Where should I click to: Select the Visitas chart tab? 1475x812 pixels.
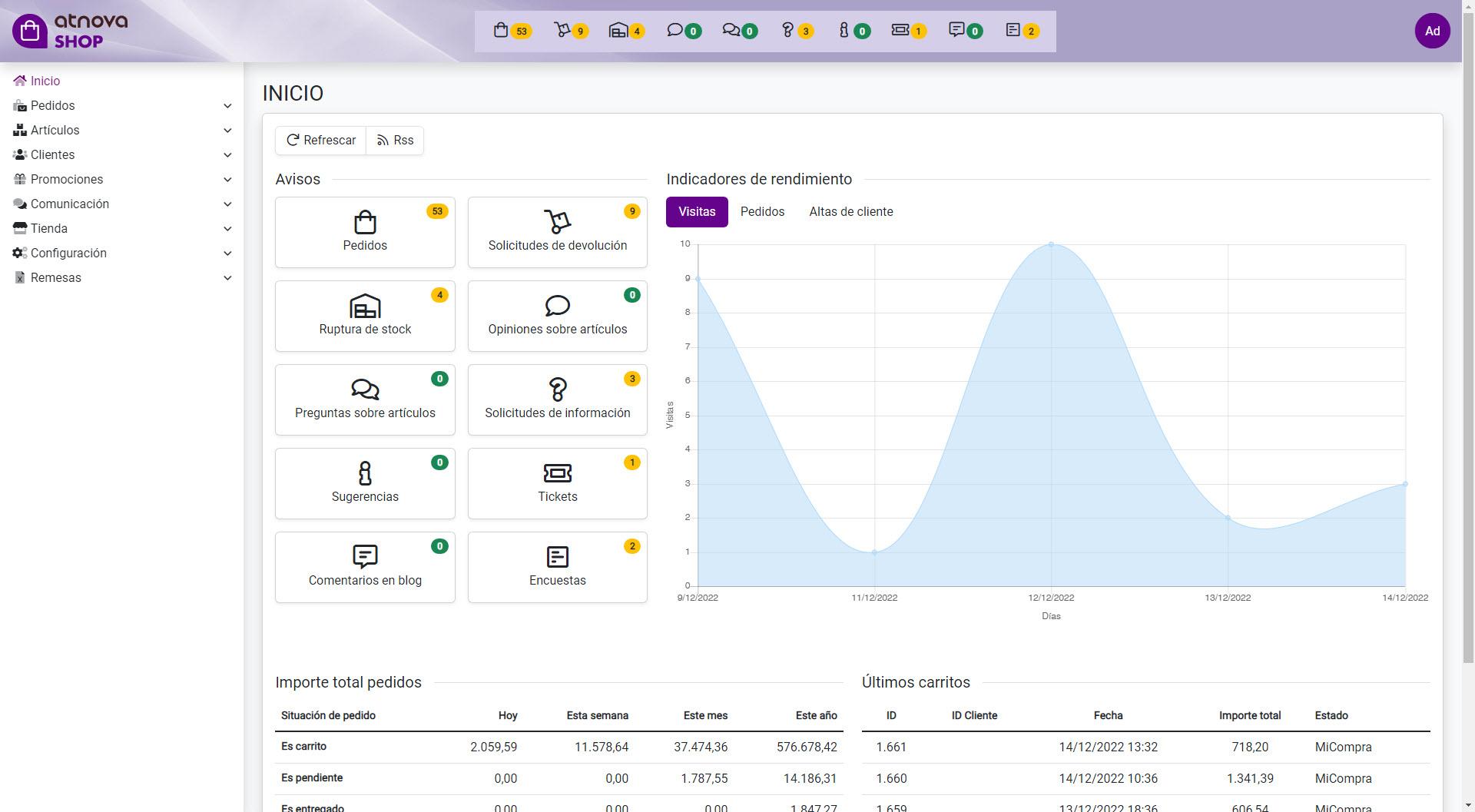pyautogui.click(x=697, y=211)
